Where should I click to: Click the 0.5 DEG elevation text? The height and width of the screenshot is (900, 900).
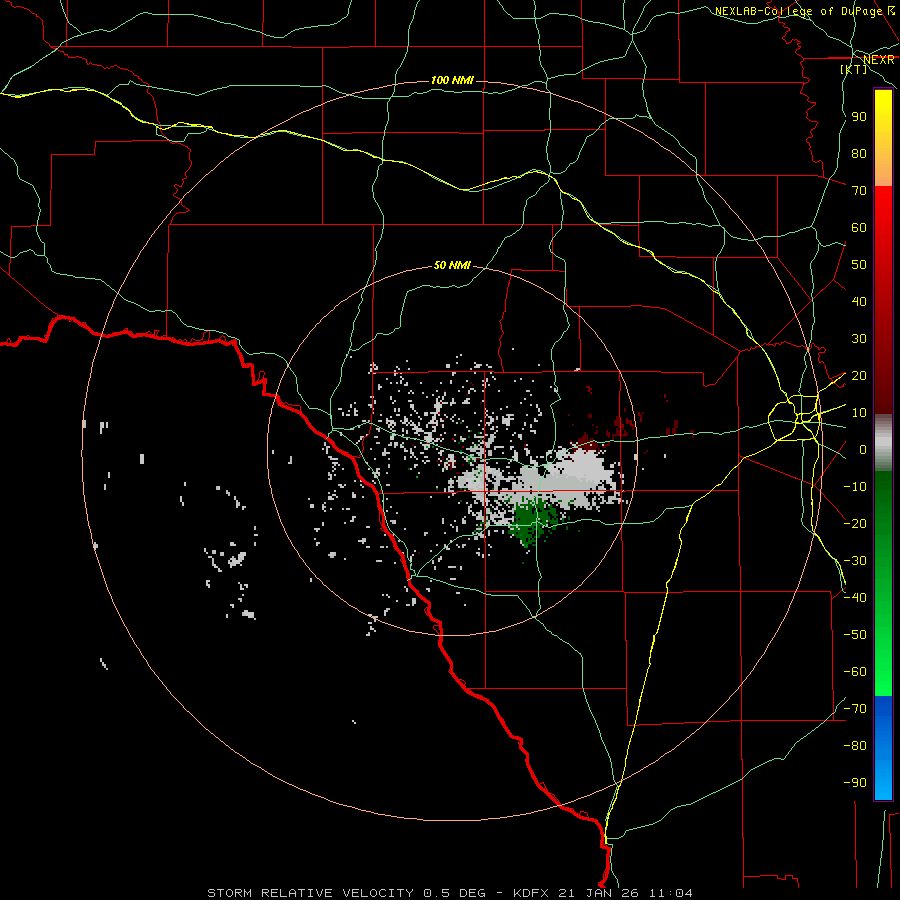click(x=455, y=893)
